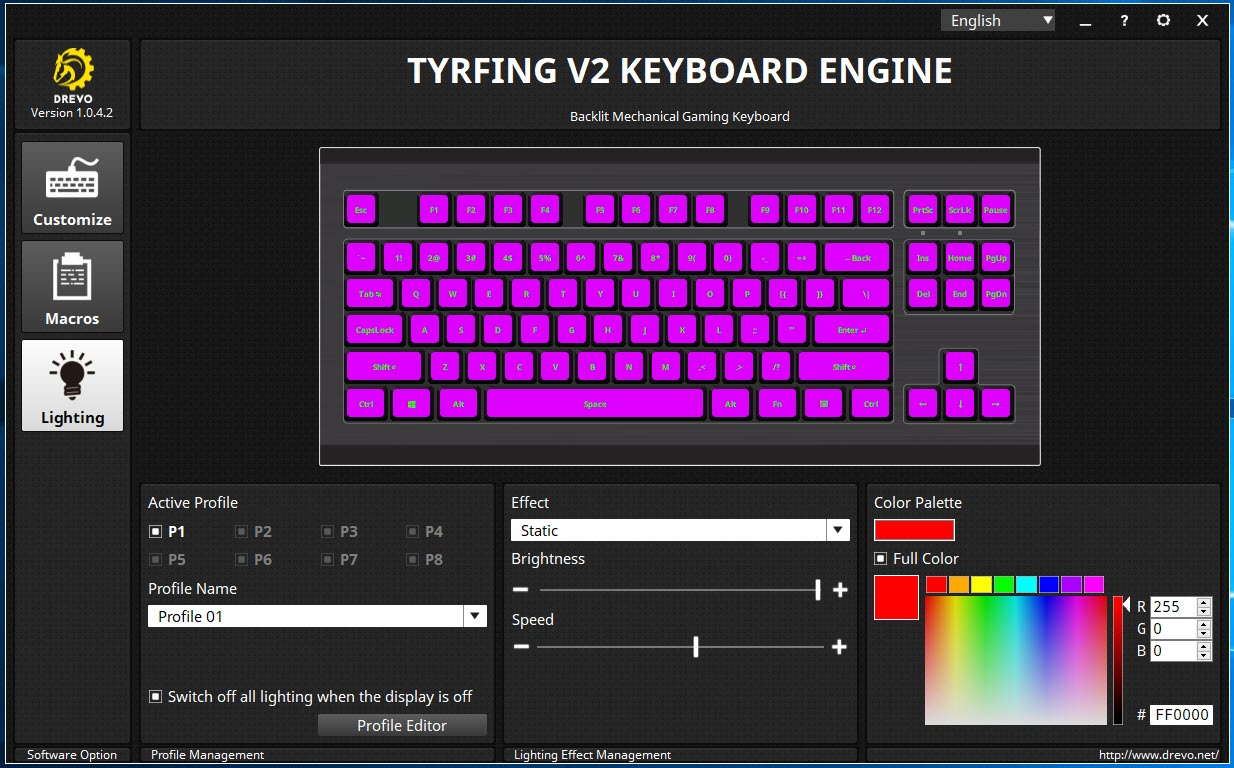
Task: Pick the cyan preset color swatch
Action: pyautogui.click(x=1026, y=585)
